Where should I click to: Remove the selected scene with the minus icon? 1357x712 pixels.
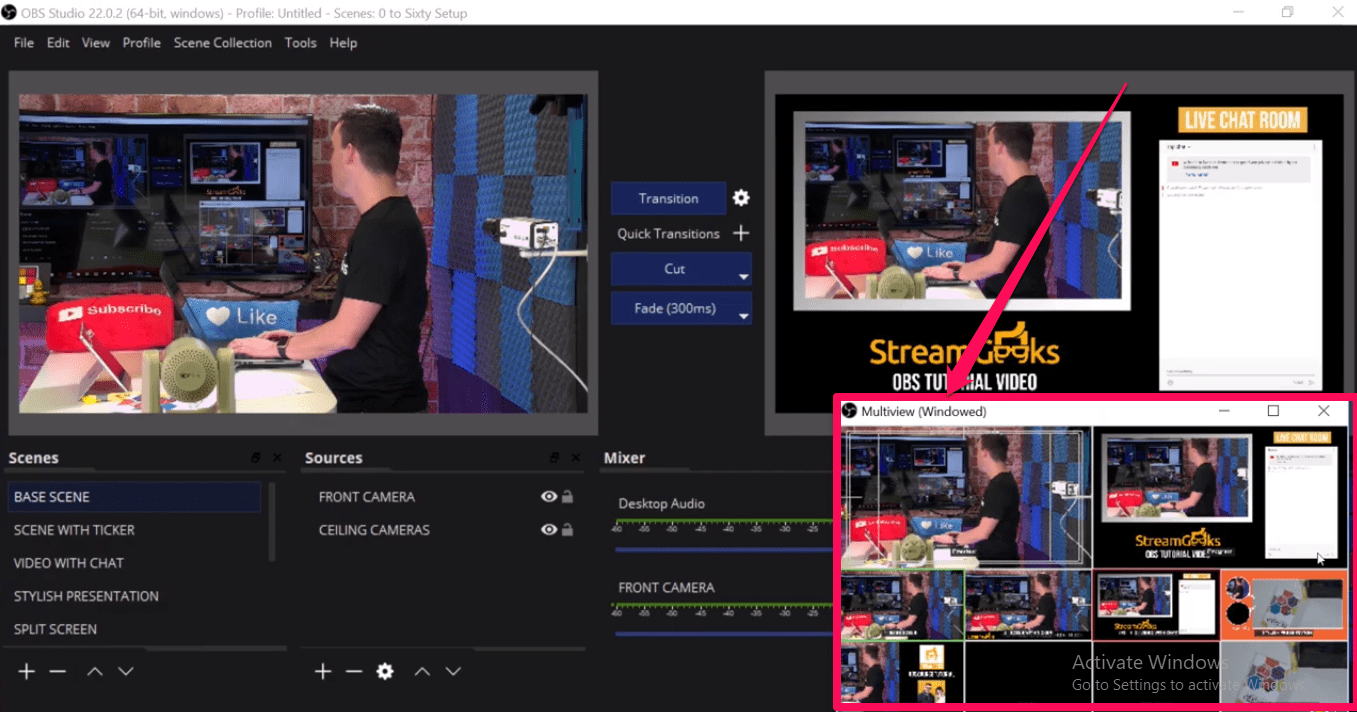coord(57,671)
